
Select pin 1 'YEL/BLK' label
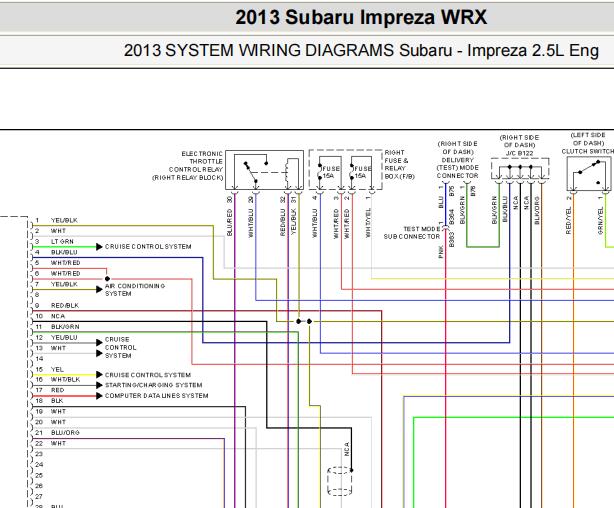(64, 221)
